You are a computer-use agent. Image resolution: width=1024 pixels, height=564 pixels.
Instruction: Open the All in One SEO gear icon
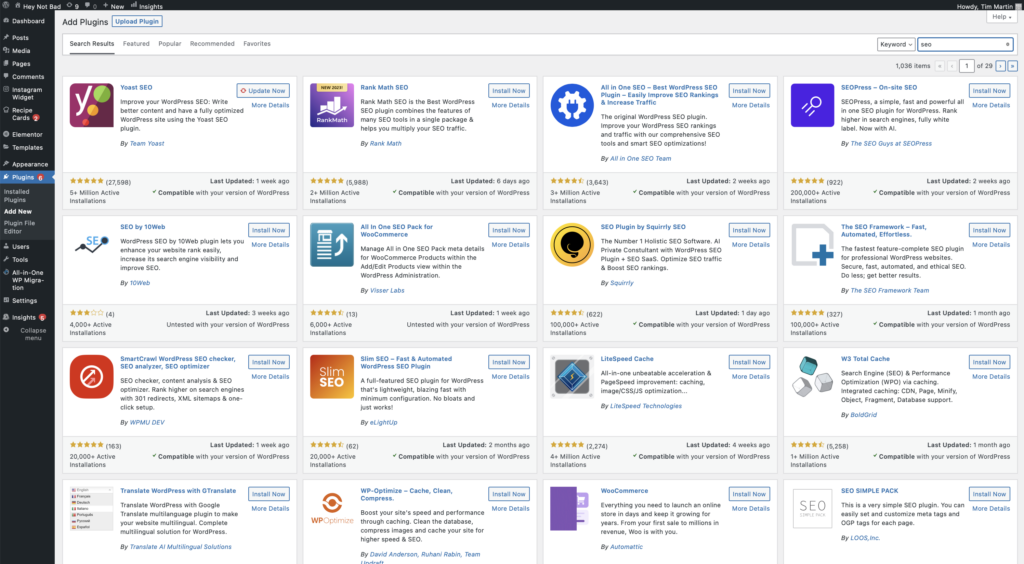572,105
